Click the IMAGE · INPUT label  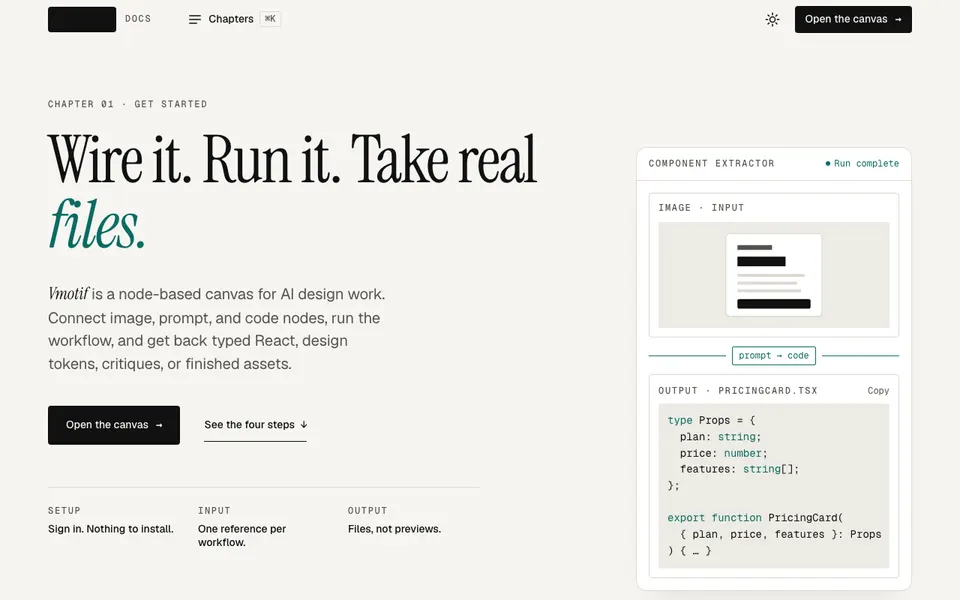tap(701, 208)
